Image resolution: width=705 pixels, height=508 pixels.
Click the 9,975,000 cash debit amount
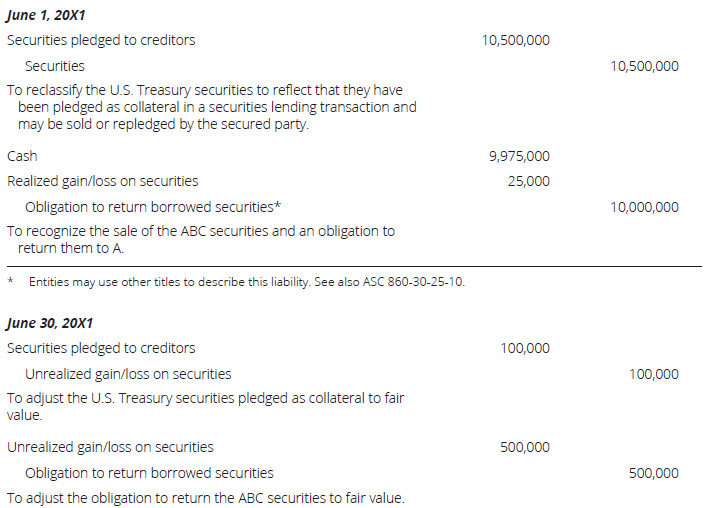519,157
